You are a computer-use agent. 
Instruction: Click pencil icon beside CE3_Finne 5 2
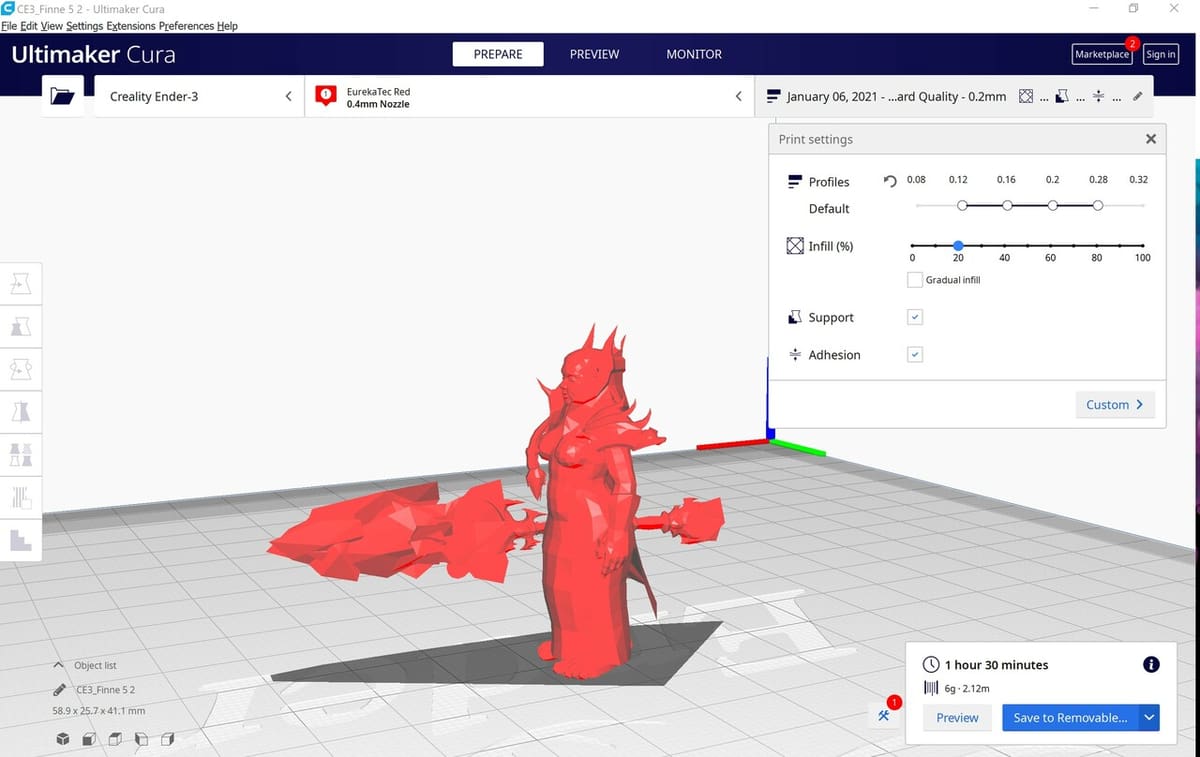(59, 690)
